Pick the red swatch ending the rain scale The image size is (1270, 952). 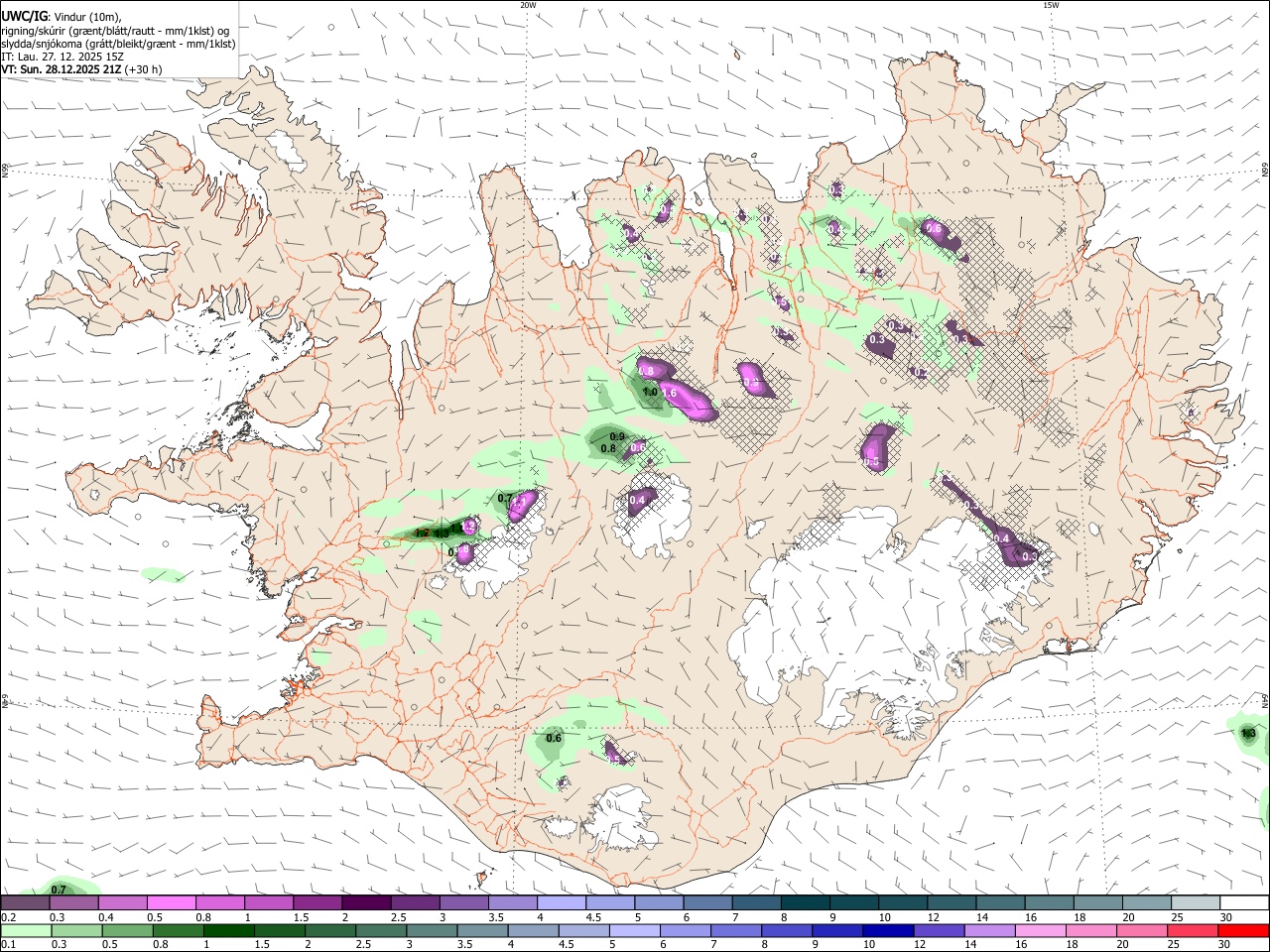1244,930
